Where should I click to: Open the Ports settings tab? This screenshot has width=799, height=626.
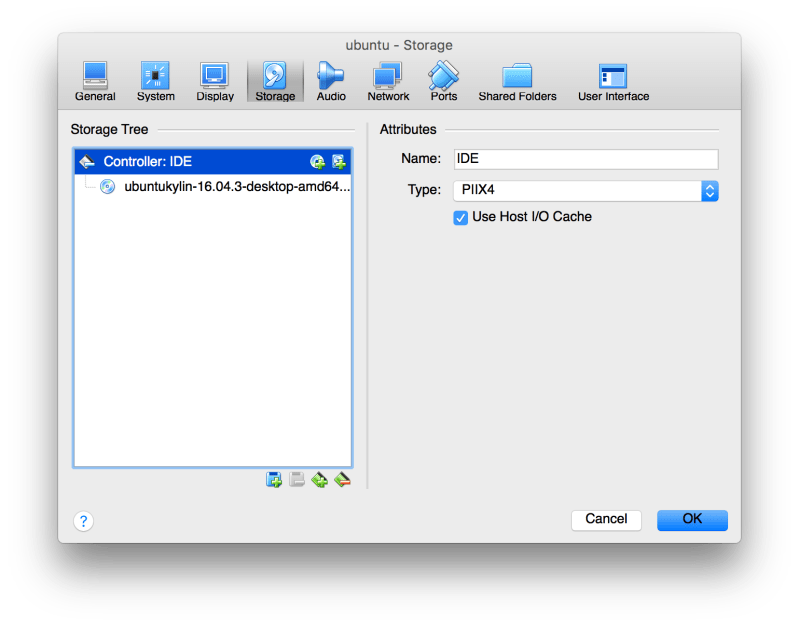point(443,82)
